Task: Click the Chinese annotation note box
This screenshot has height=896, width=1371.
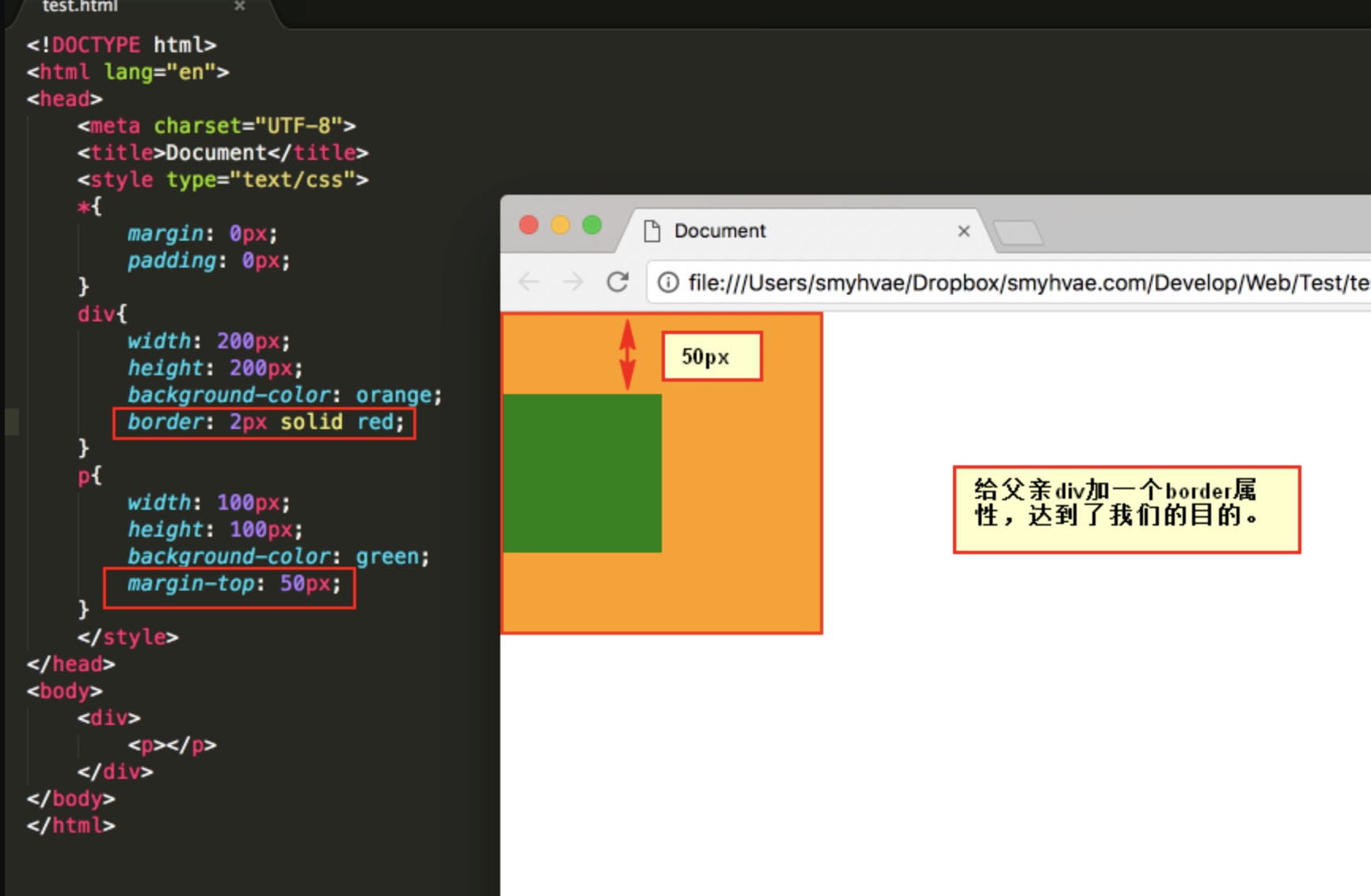Action: tap(1126, 510)
